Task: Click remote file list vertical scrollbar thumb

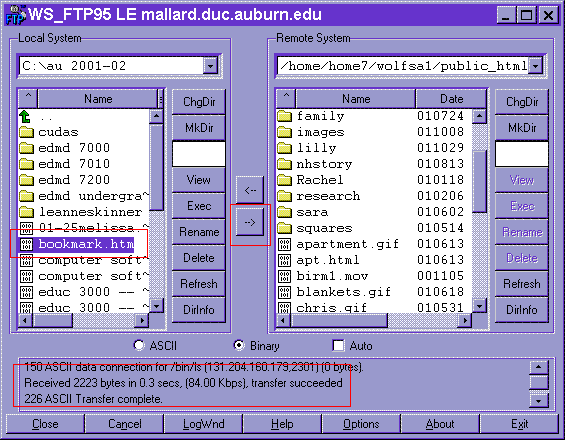Action: 479,182
